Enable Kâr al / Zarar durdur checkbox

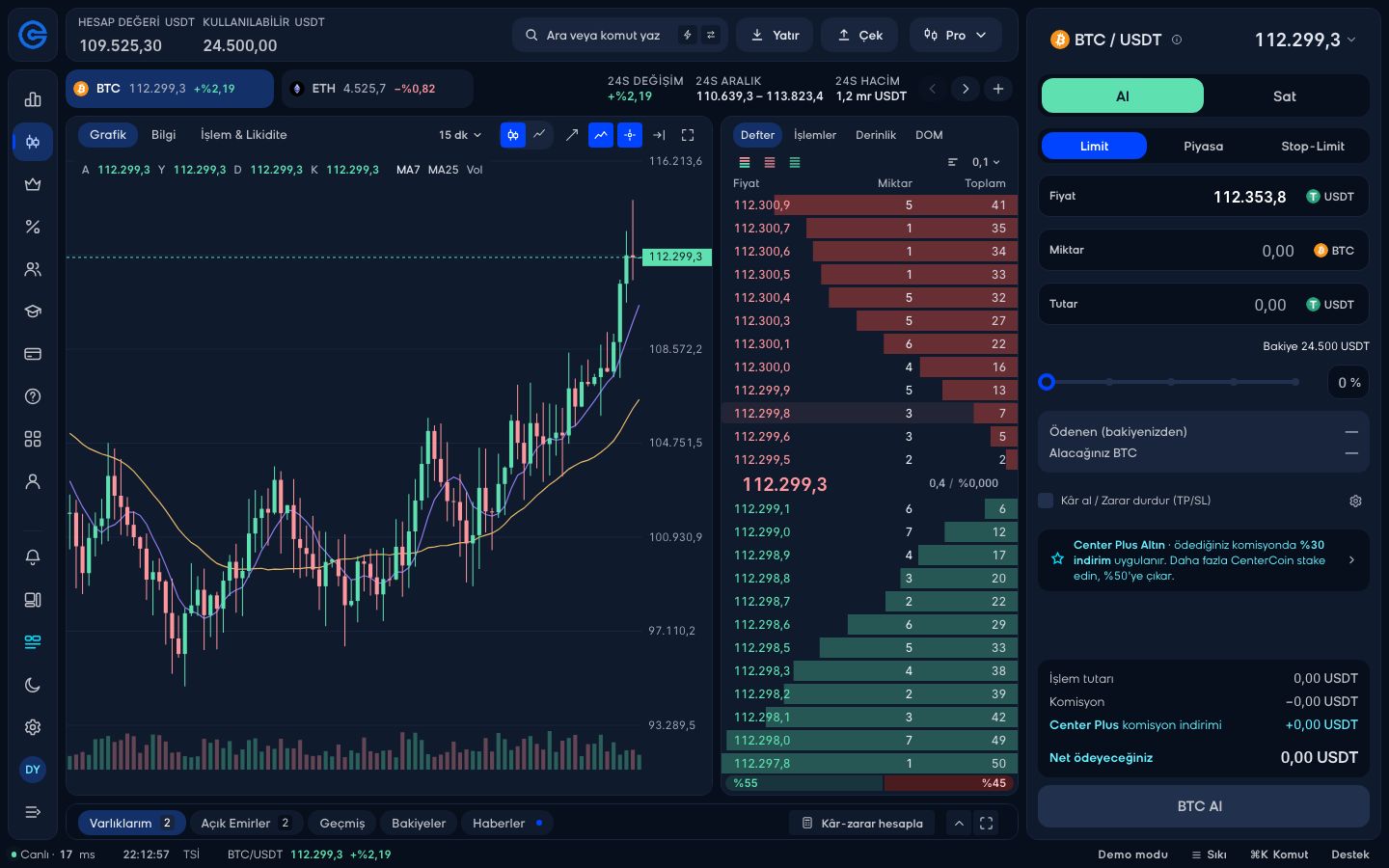coord(1046,501)
